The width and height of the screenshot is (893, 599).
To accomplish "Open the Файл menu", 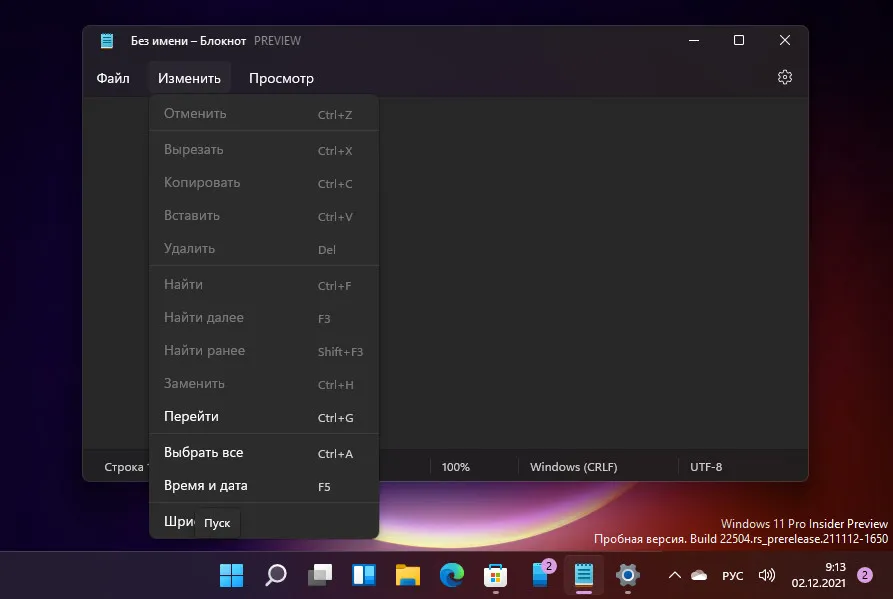I will [113, 78].
